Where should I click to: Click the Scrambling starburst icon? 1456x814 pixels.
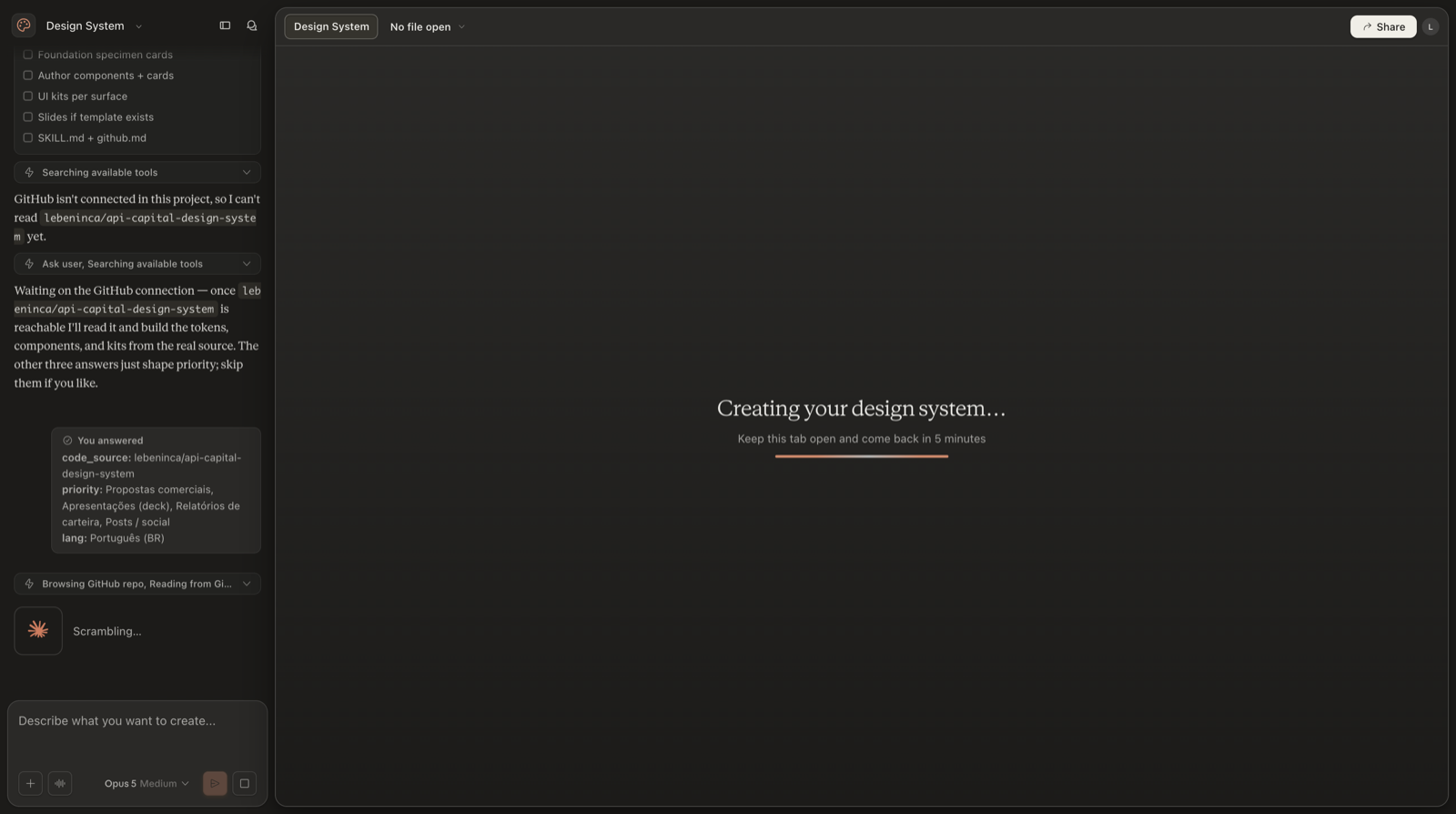coord(38,630)
